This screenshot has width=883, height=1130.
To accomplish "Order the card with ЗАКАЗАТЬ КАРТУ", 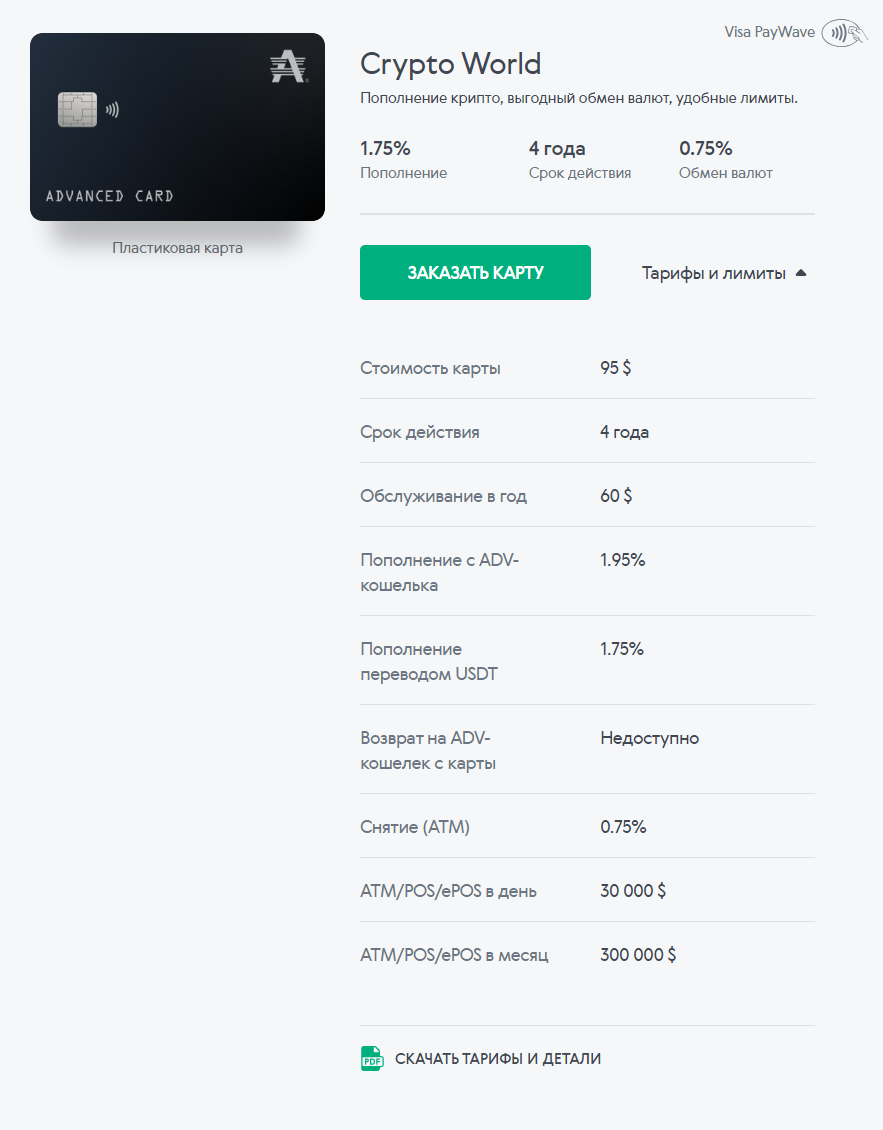I will [x=475, y=272].
